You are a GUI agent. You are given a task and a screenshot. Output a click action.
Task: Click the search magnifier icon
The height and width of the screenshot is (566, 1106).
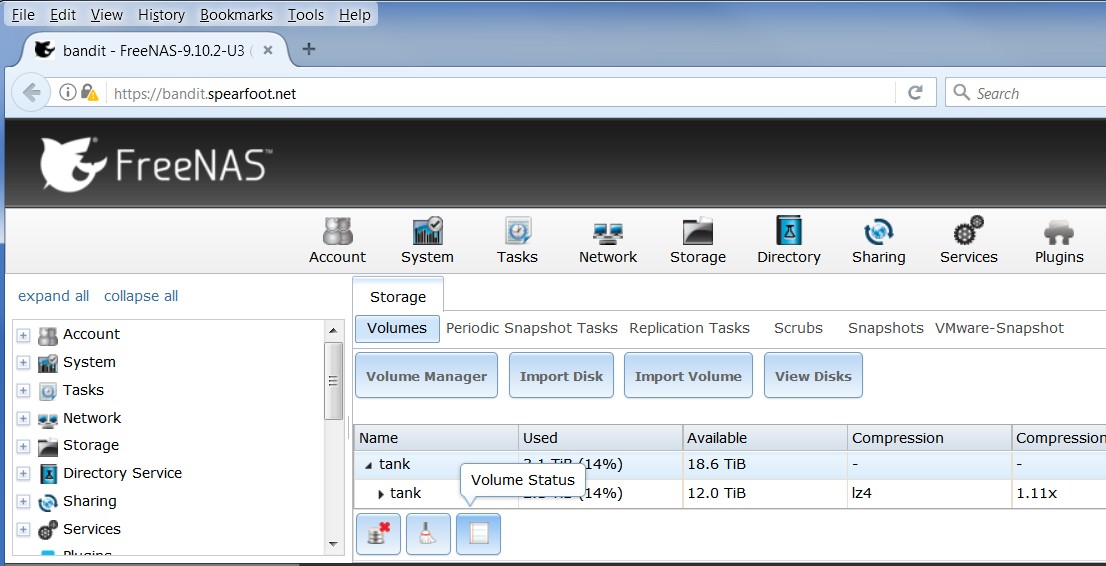[x=961, y=92]
